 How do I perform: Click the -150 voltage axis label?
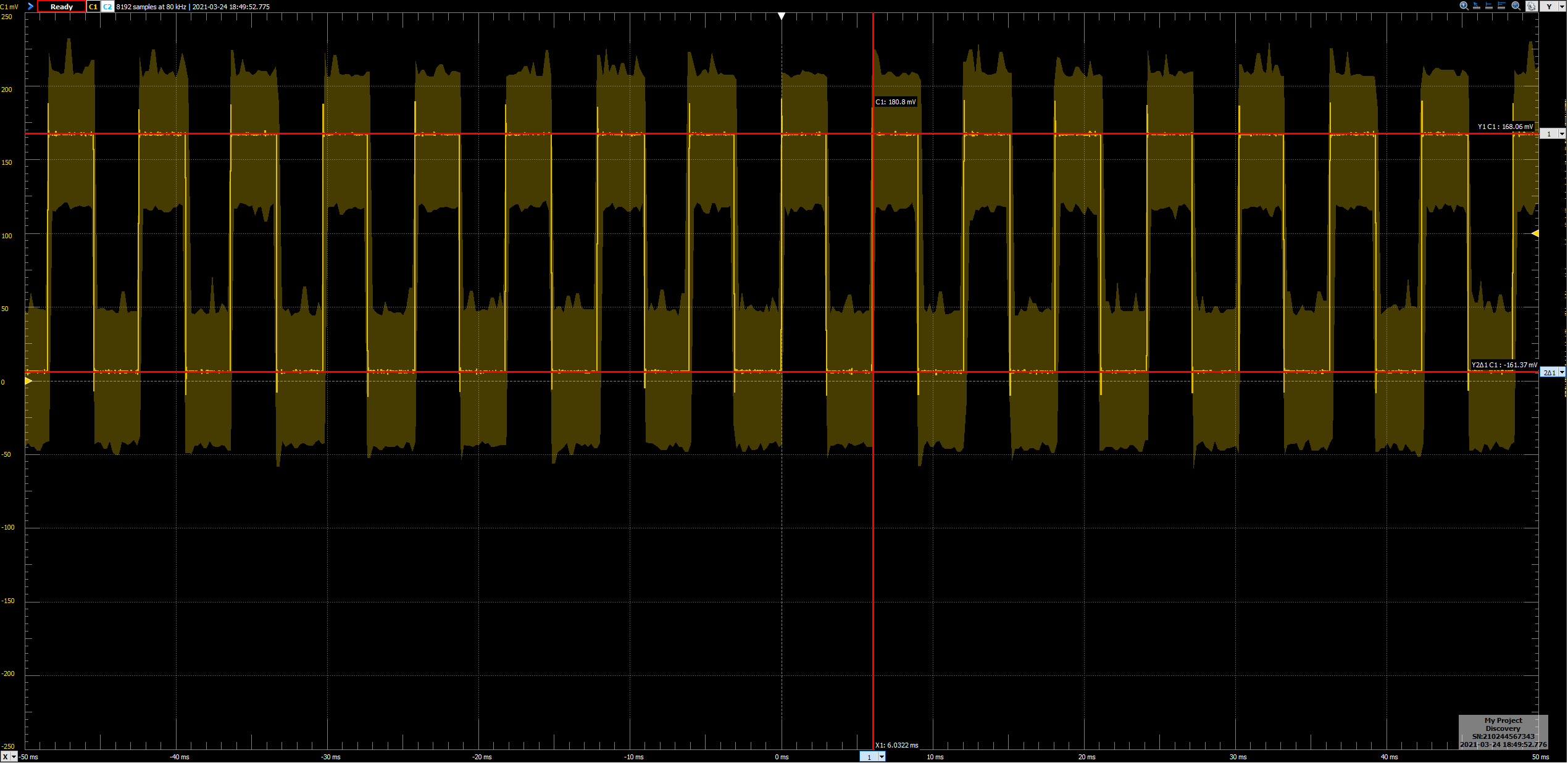(7, 601)
